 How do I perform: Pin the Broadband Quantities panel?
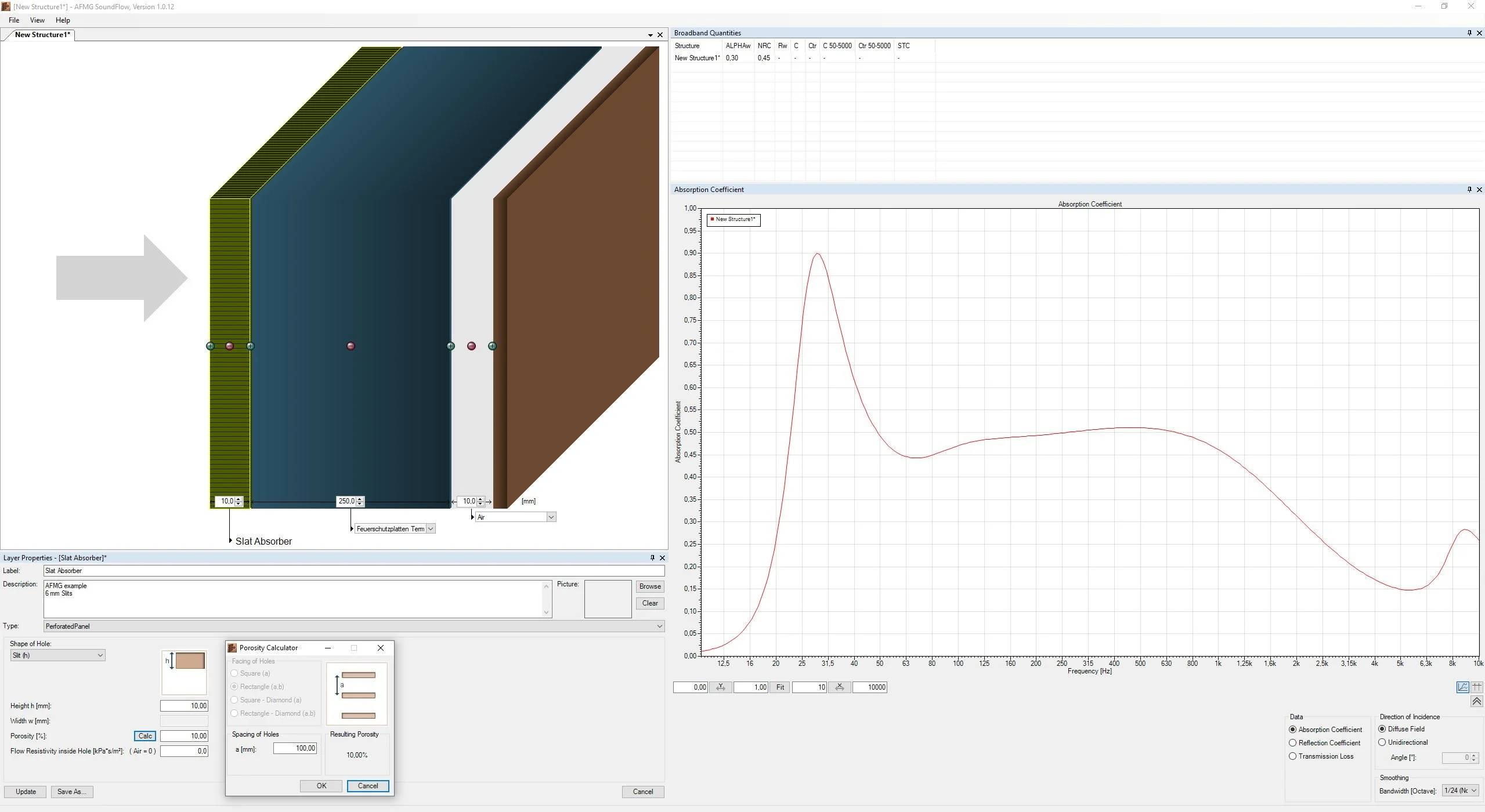[x=1469, y=33]
